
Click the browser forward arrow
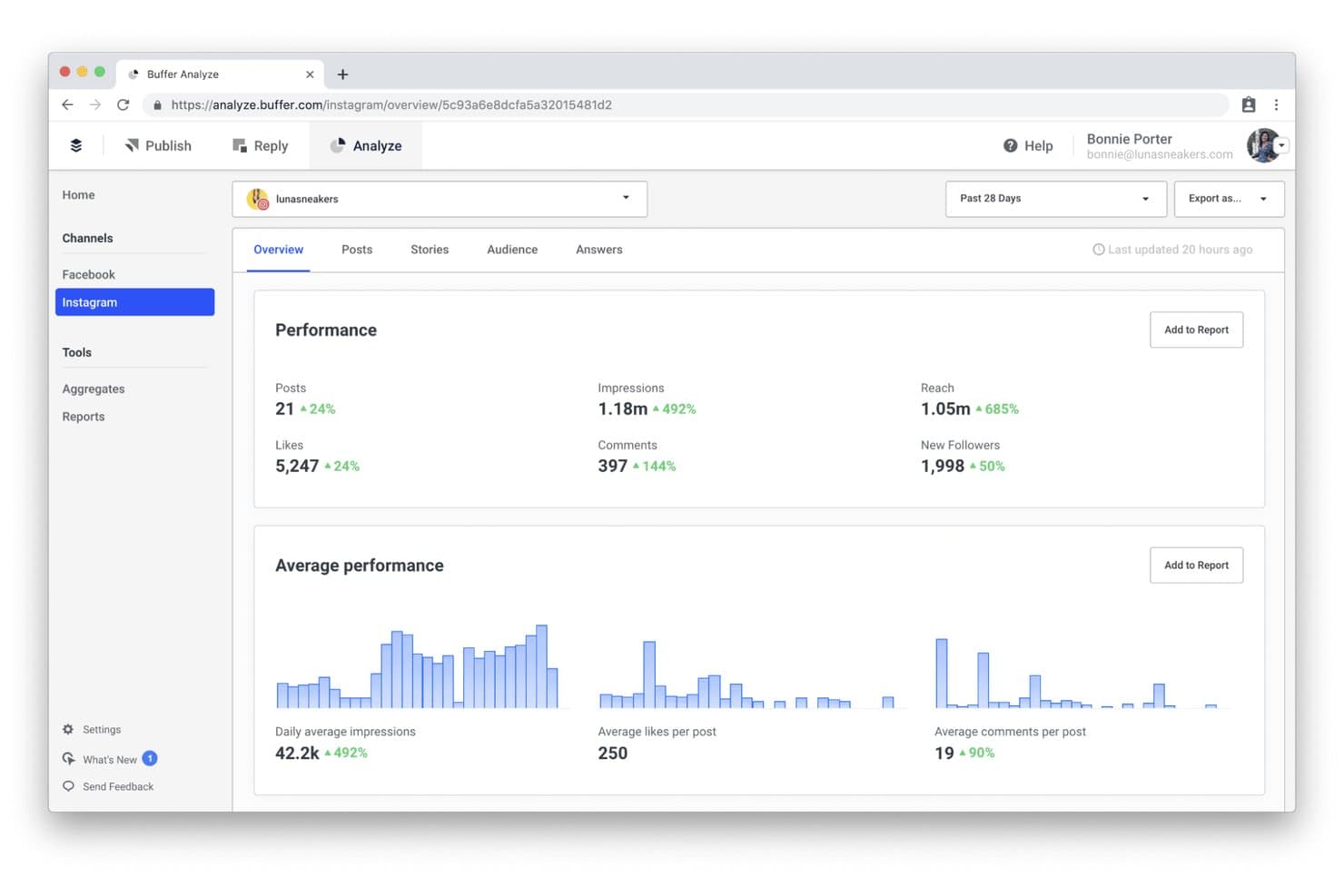[95, 104]
